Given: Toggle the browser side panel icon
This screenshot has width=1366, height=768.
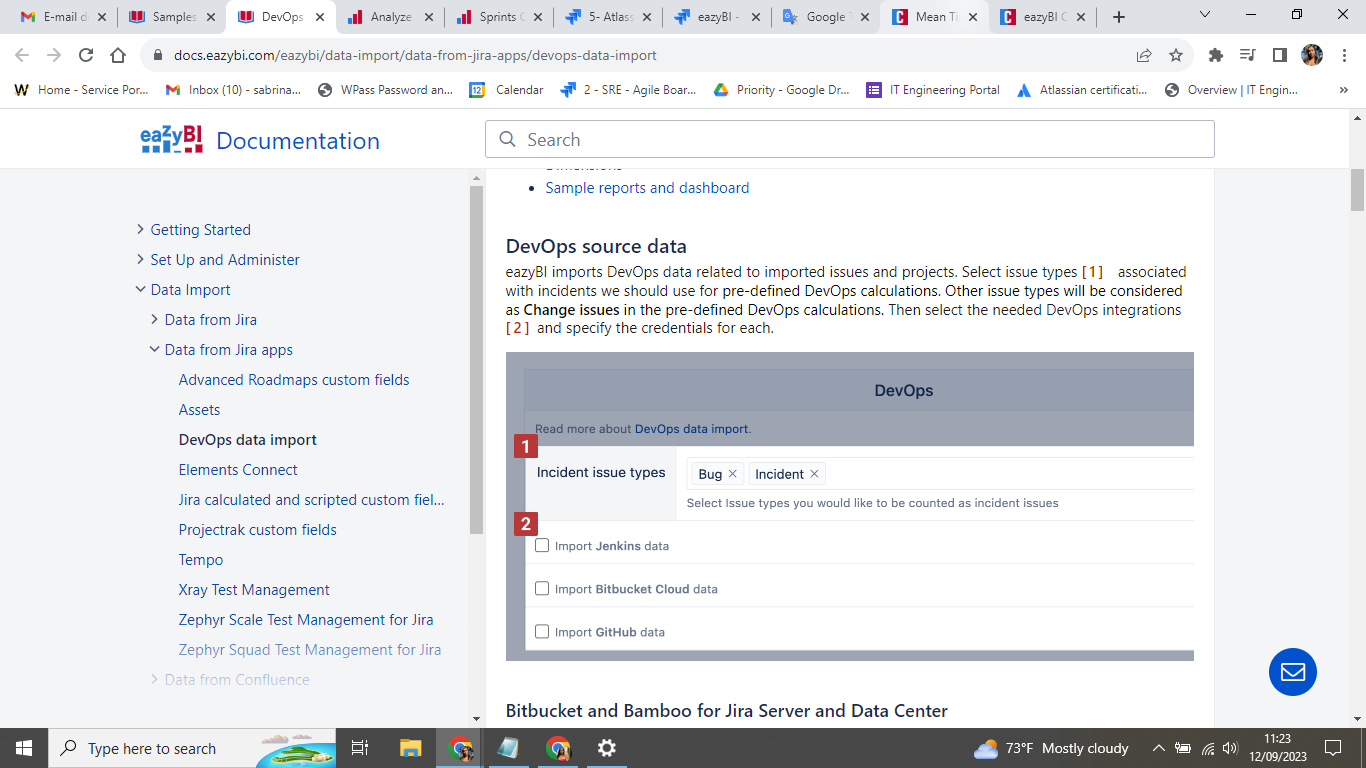Looking at the screenshot, I should [x=1279, y=55].
